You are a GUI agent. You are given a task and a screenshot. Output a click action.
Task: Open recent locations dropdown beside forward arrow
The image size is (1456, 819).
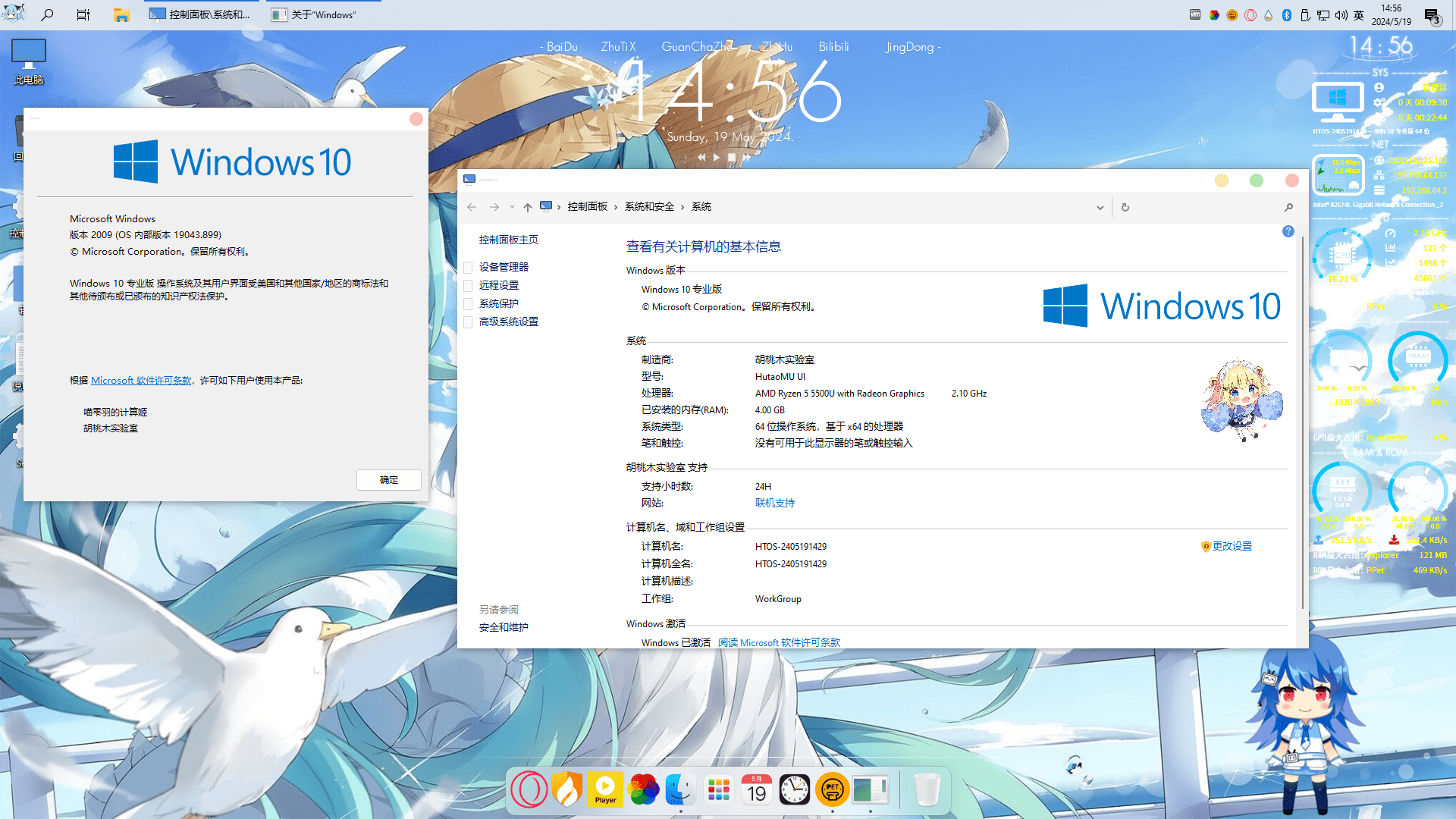[x=512, y=207]
